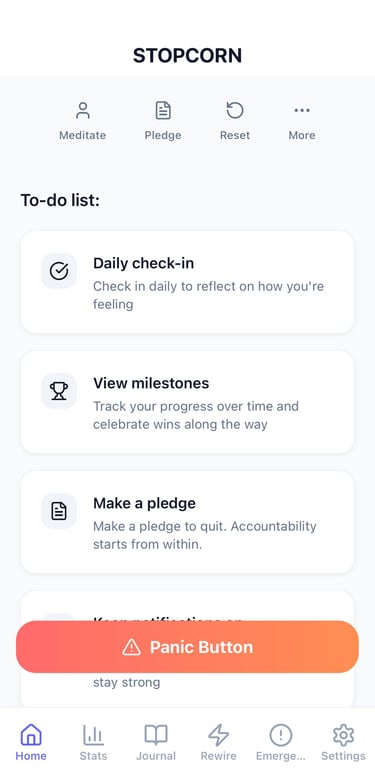Tap the warning triangle on Panic Button

[x=132, y=647]
